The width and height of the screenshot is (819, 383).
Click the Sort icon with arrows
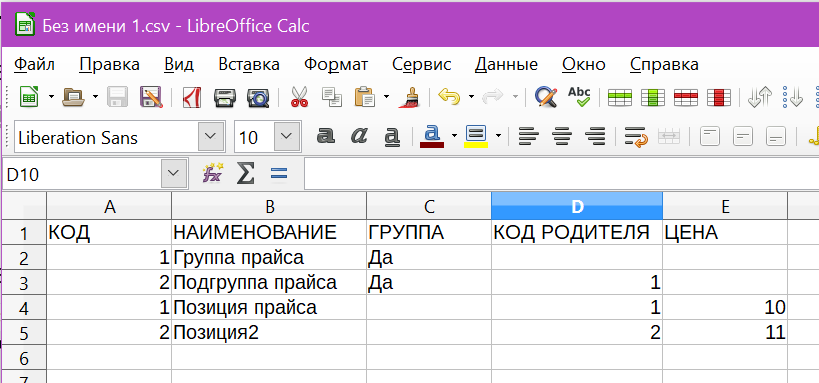(x=759, y=98)
